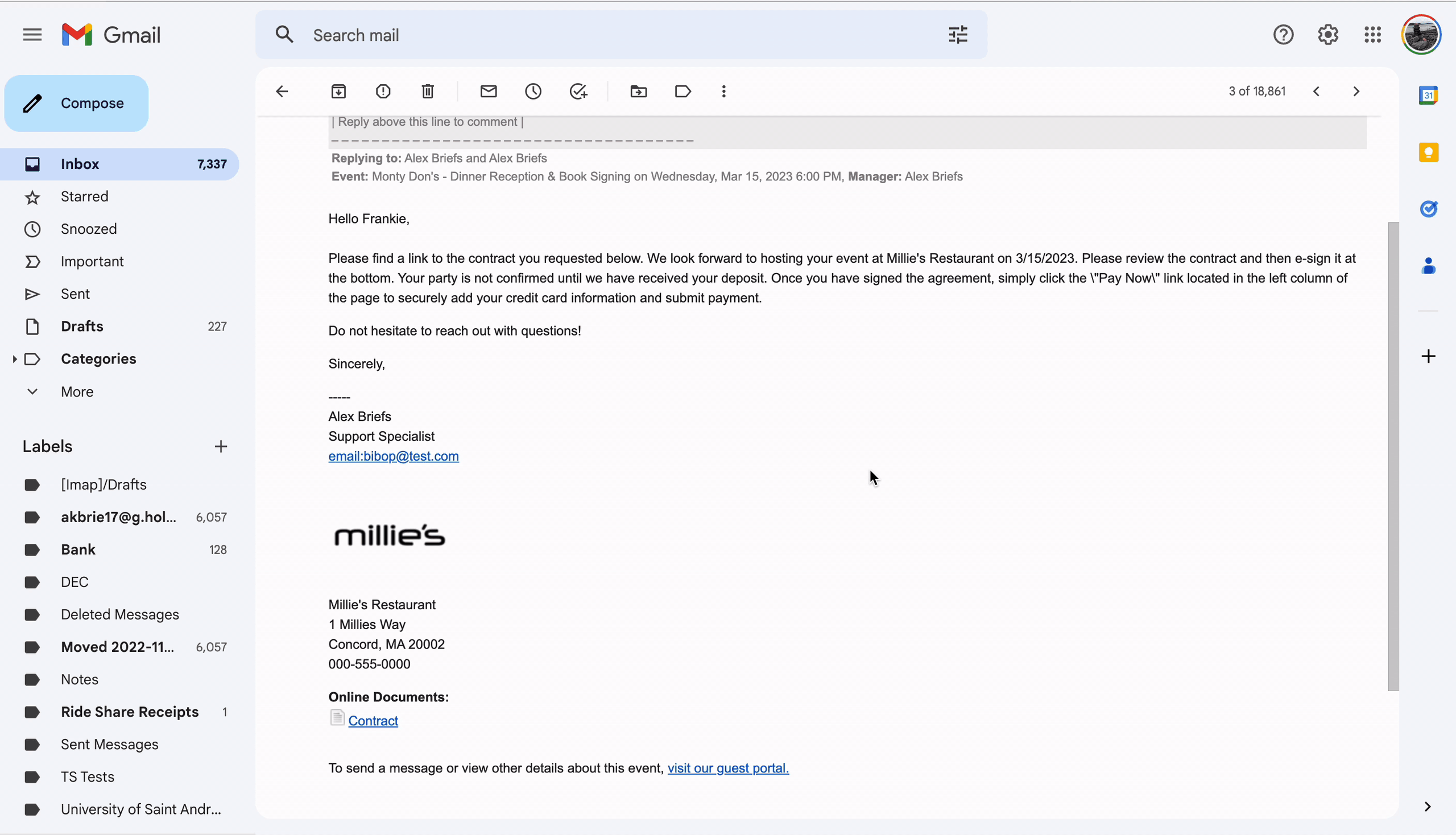Click the email vertical scrollbar
The height and width of the screenshot is (835, 1456).
[1392, 456]
